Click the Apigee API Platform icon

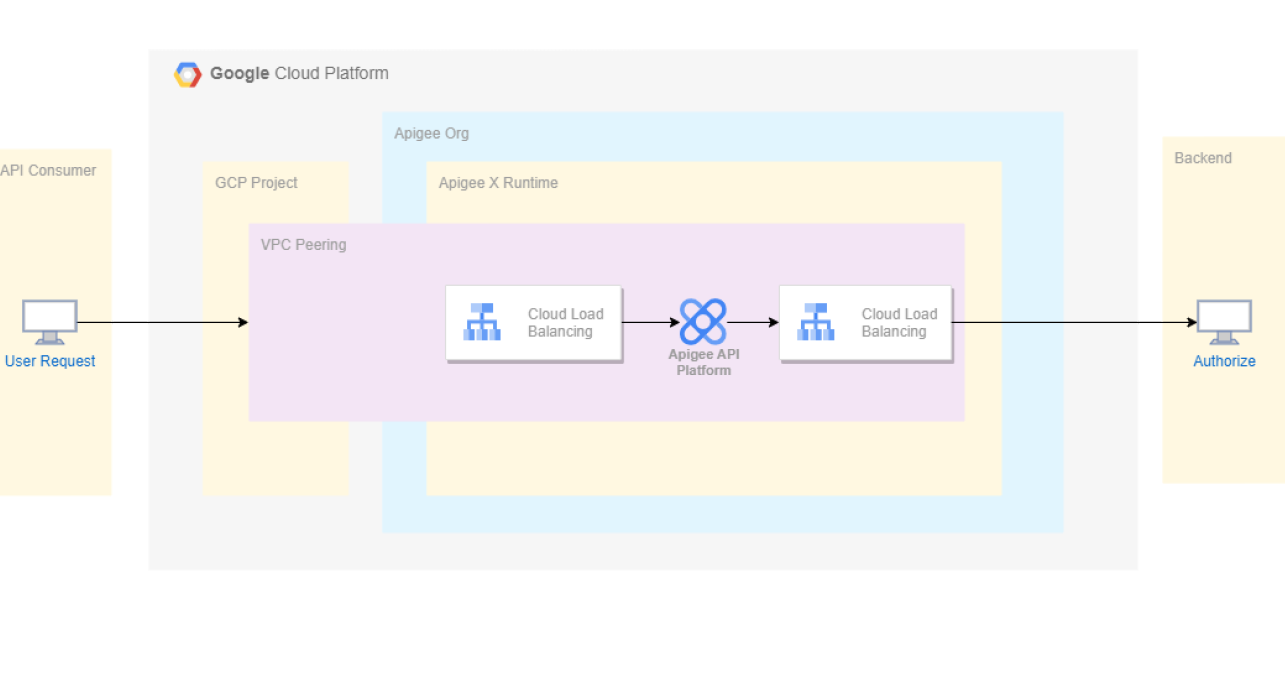point(703,322)
